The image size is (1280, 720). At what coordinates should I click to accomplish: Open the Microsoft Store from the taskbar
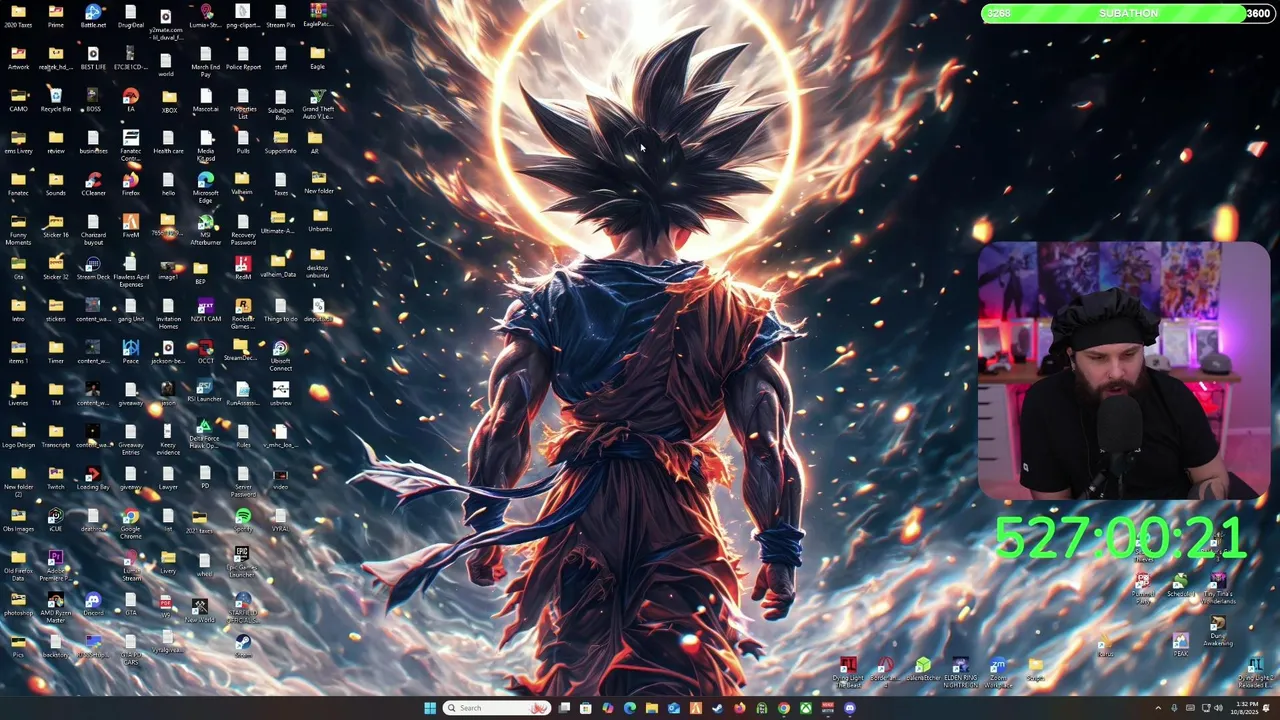tap(586, 708)
